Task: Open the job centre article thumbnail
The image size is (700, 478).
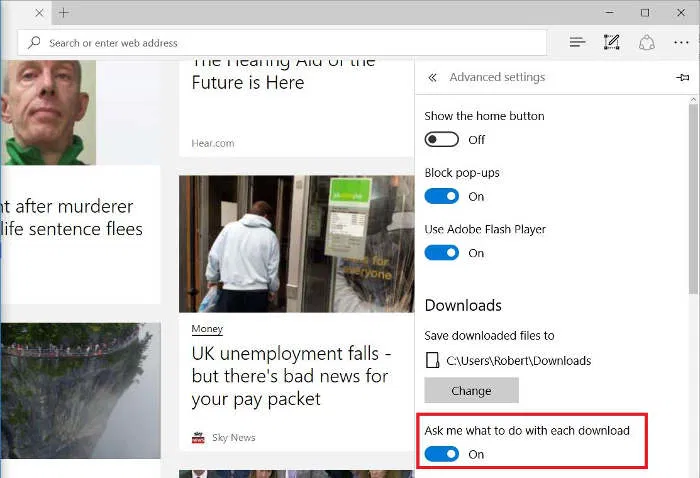Action: [297, 244]
